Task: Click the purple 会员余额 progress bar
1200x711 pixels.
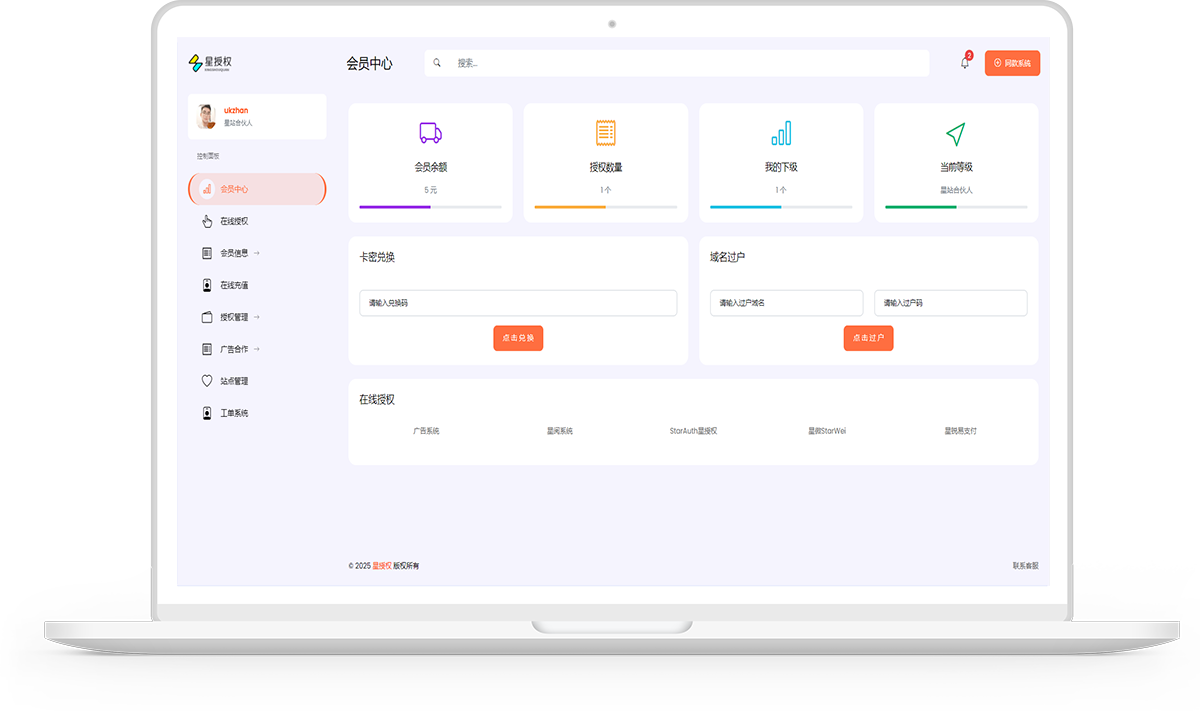Action: click(x=395, y=207)
